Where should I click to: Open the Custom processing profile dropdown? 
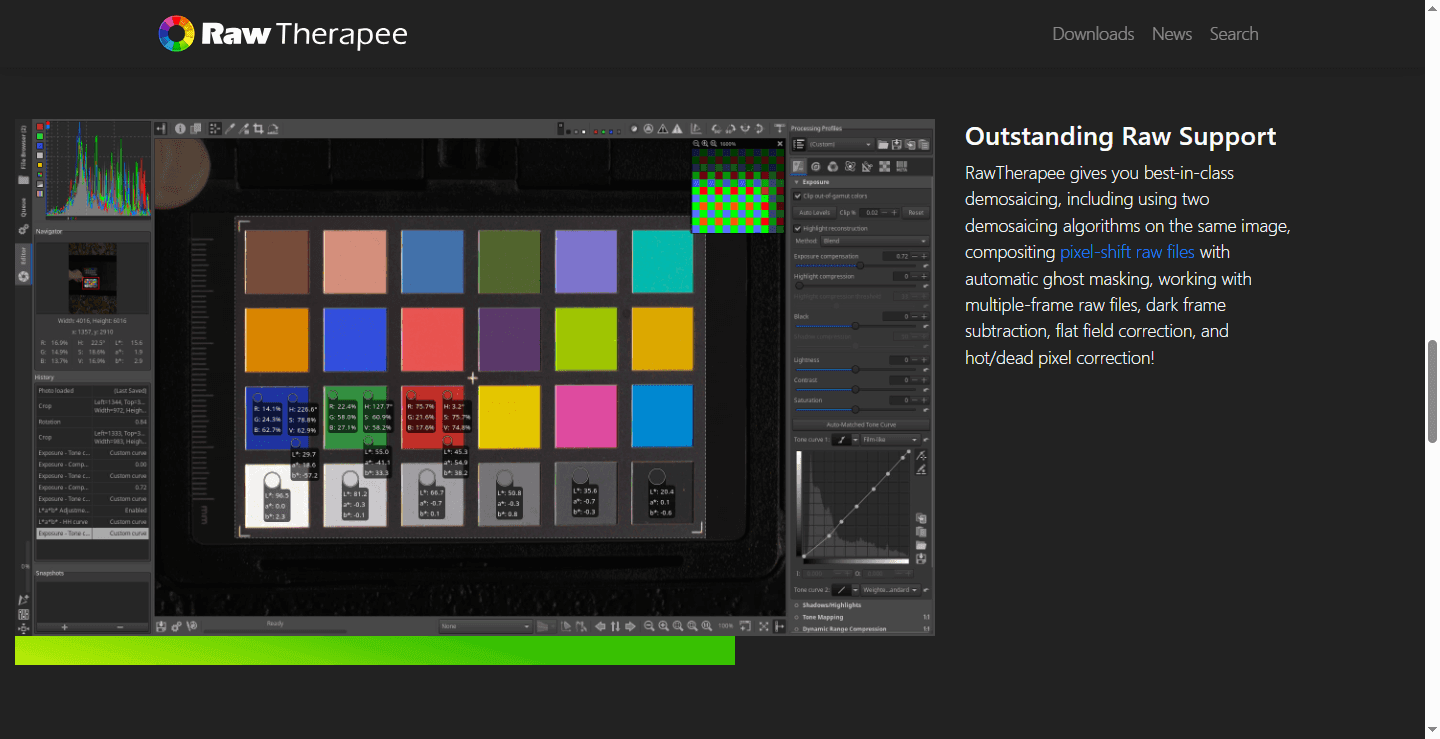pos(840,145)
